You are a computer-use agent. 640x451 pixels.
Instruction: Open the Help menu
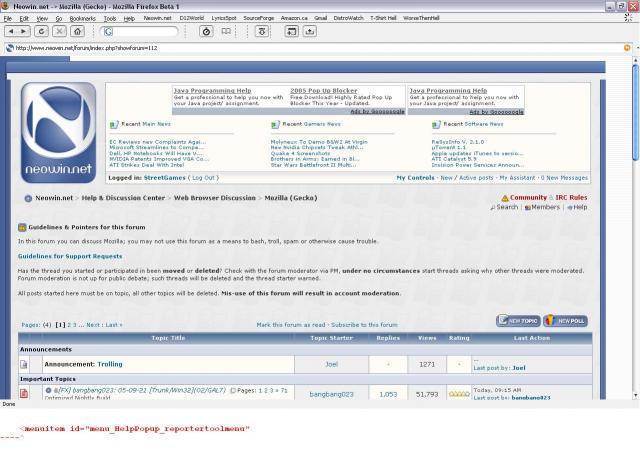coord(129,18)
